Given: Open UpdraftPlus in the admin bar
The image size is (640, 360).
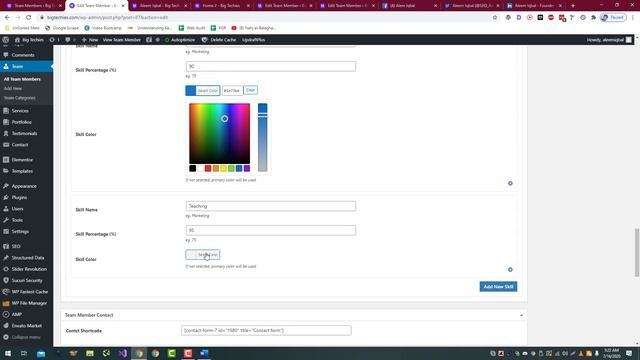Looking at the screenshot, I should pos(253,40).
